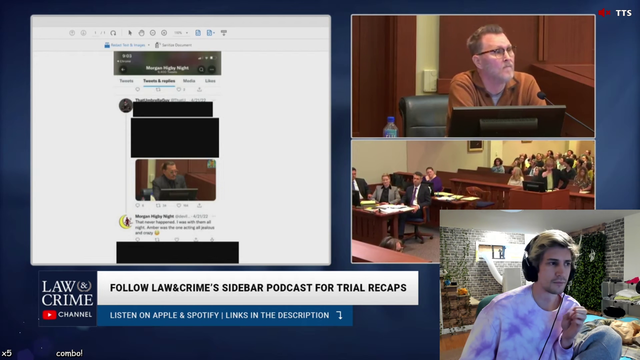Click 'Follow Law&Crime's Sidebar Podcast' headline banner
Image resolution: width=640 pixels, height=360 pixels.
[x=258, y=288]
